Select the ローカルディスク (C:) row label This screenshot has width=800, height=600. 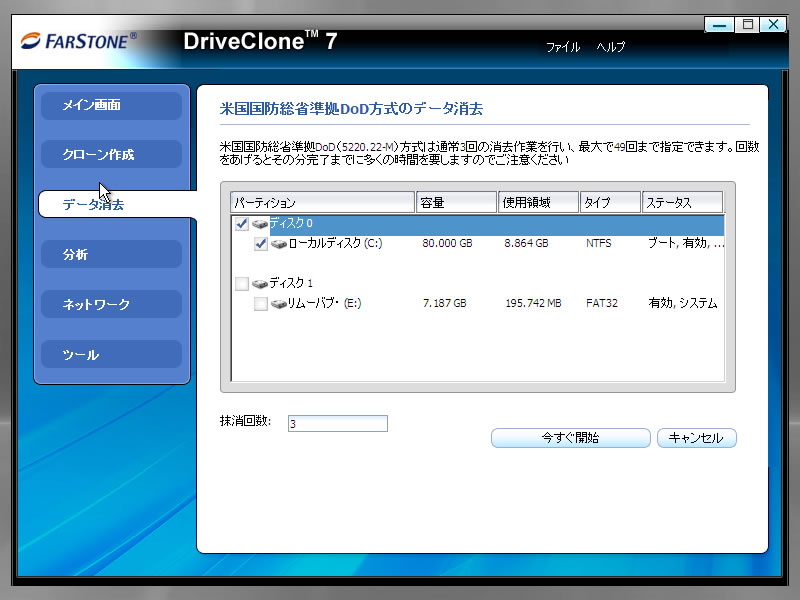(x=335, y=243)
